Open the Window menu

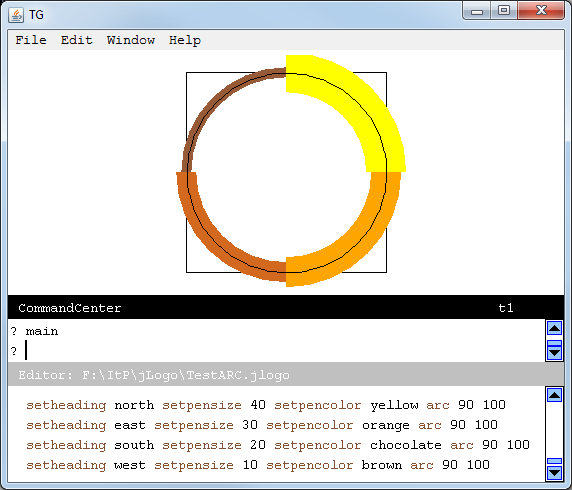tap(131, 40)
